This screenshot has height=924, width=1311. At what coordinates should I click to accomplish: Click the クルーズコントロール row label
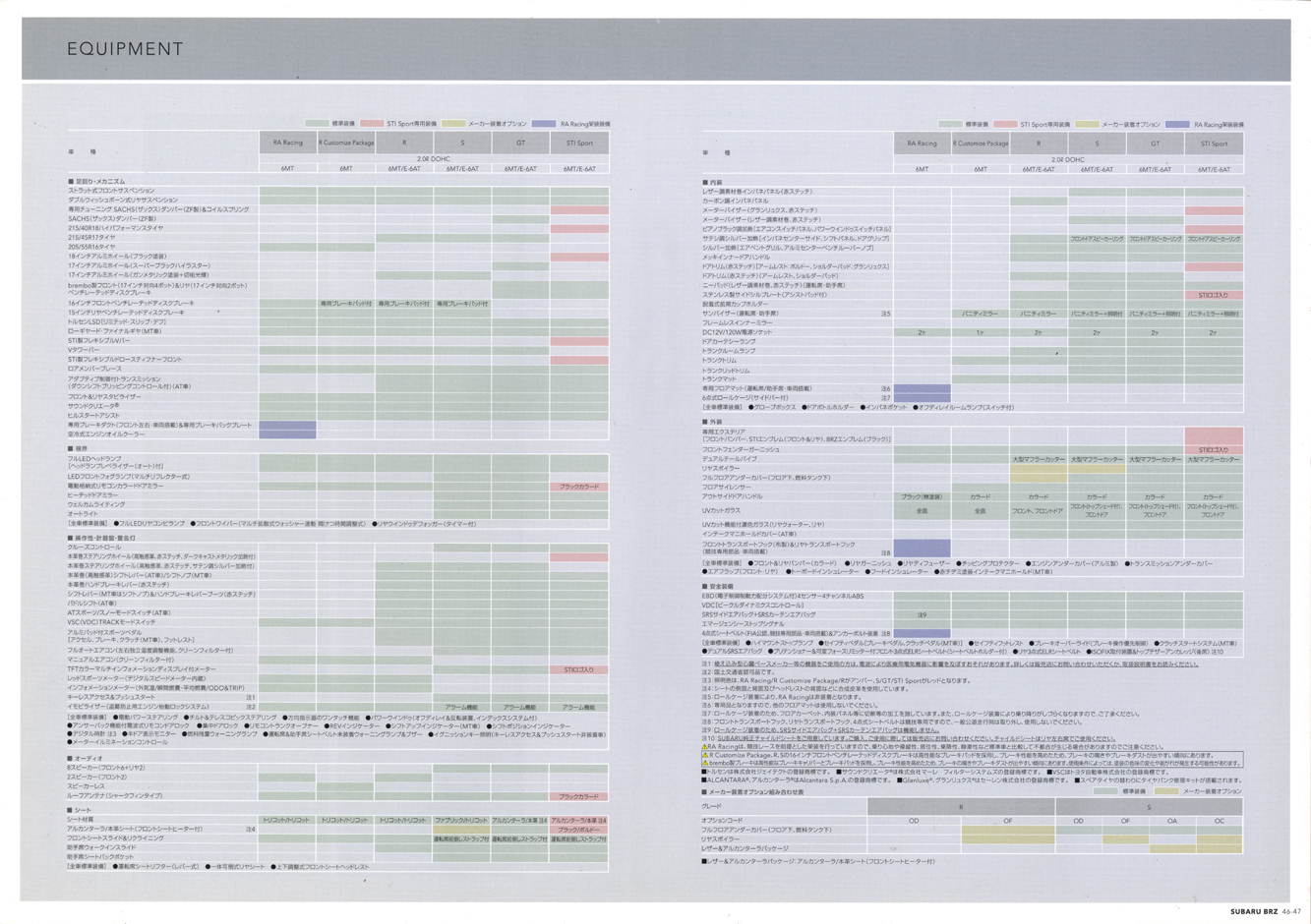coord(94,548)
